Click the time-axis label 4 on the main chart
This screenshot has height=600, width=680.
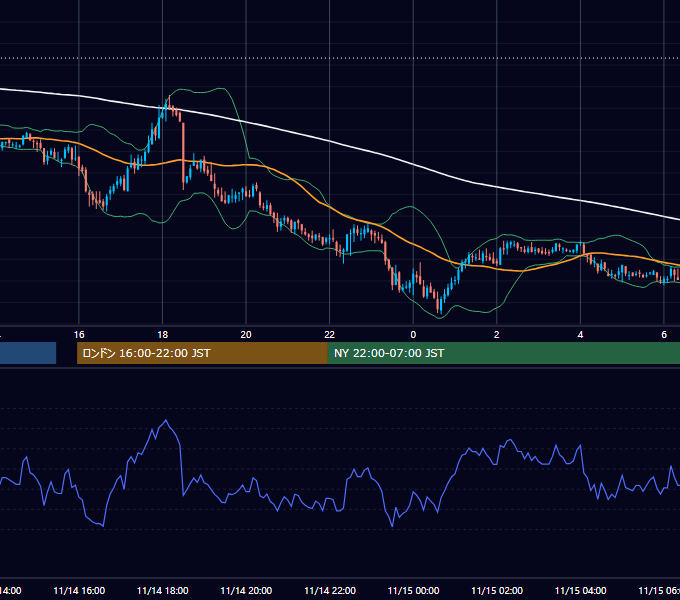pyautogui.click(x=580, y=335)
